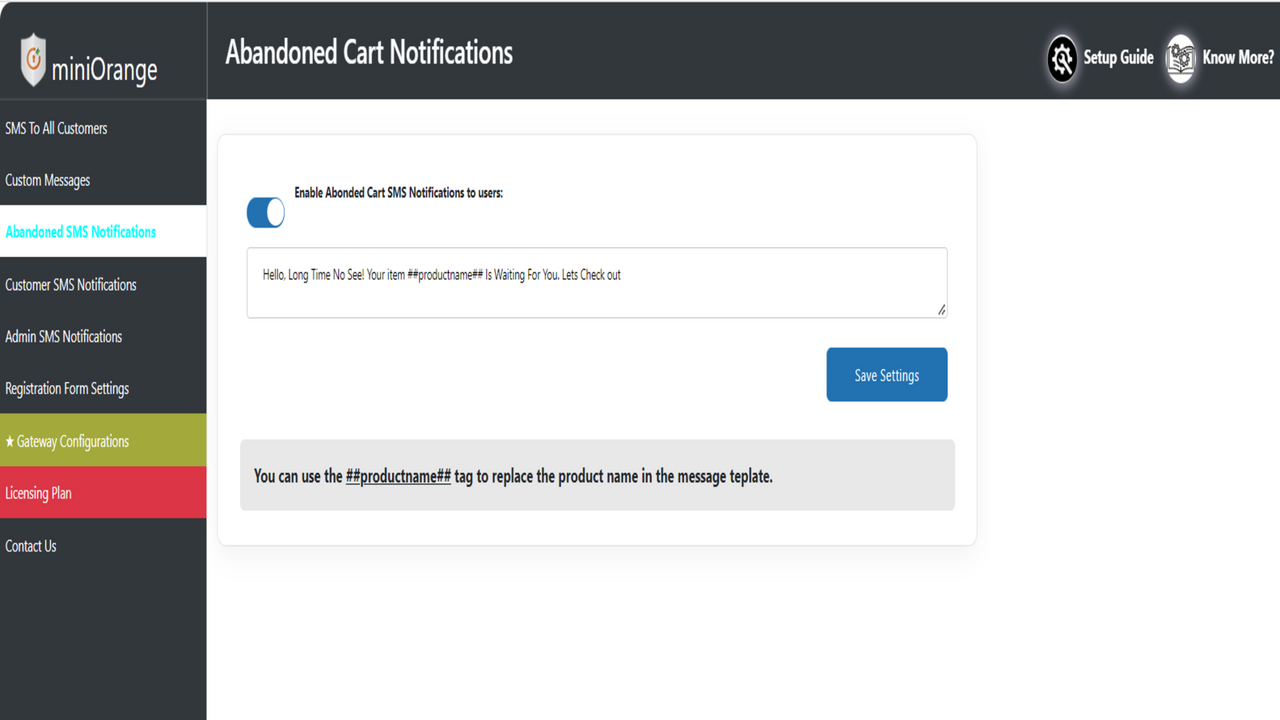1280x720 pixels.
Task: Open Admin SMS Notifications section
Action: click(64, 337)
